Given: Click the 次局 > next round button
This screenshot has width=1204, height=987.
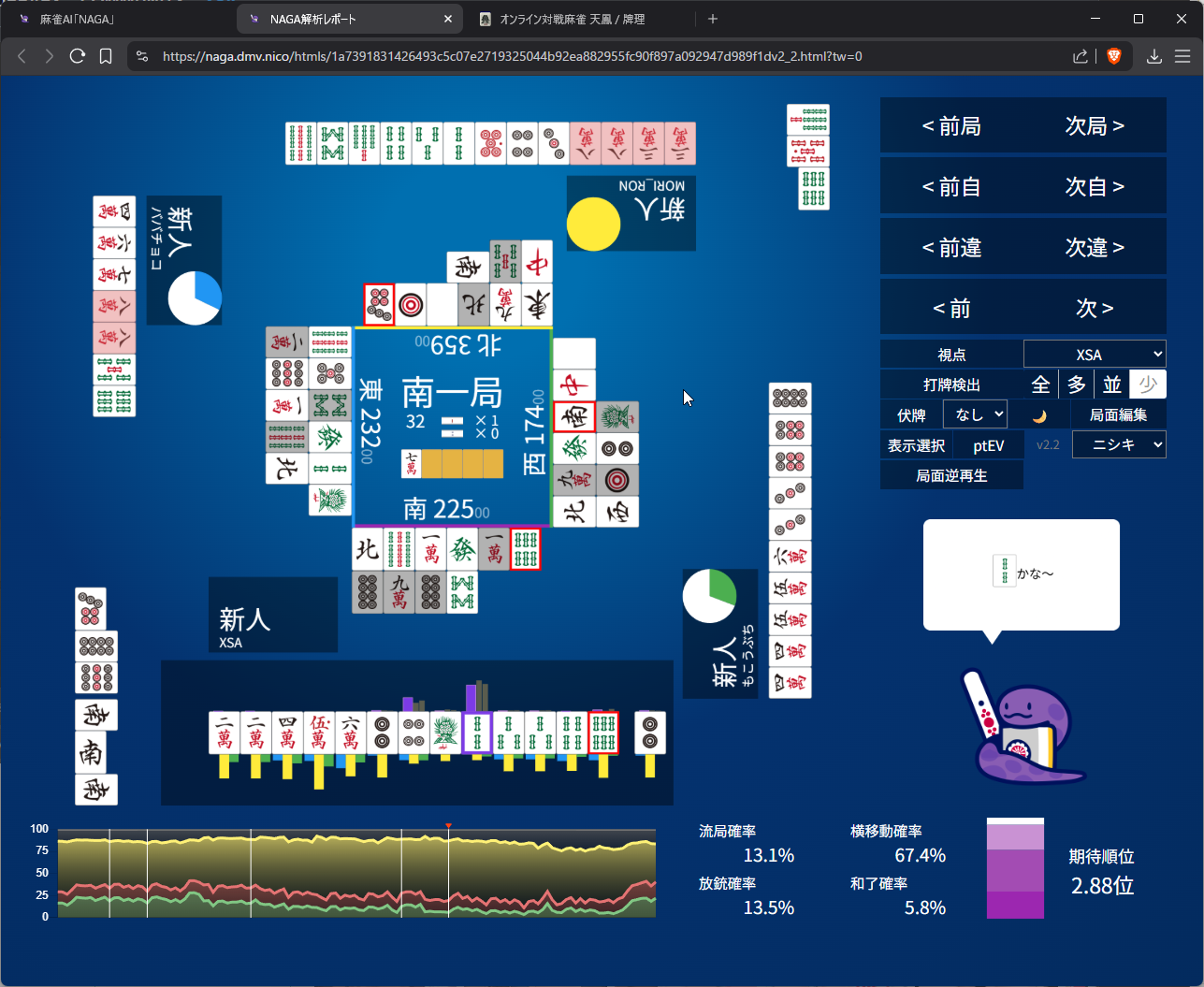Looking at the screenshot, I should 1094,126.
